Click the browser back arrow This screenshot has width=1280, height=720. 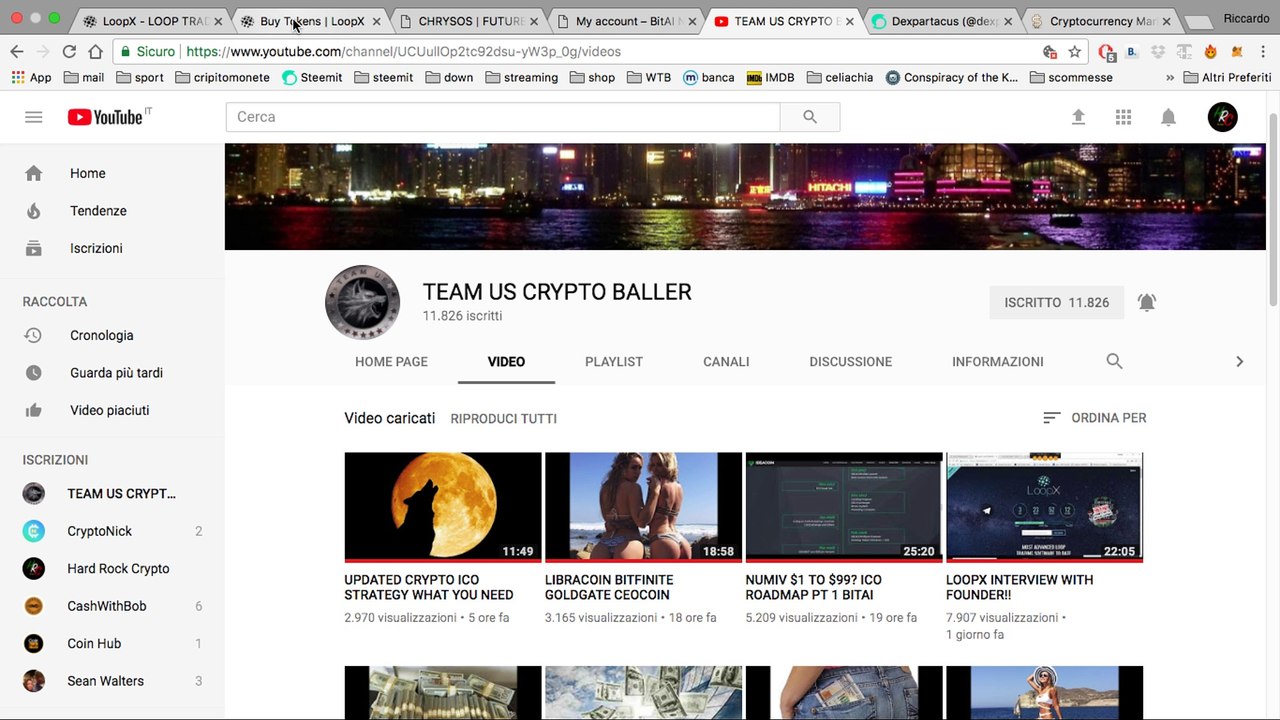tap(17, 51)
